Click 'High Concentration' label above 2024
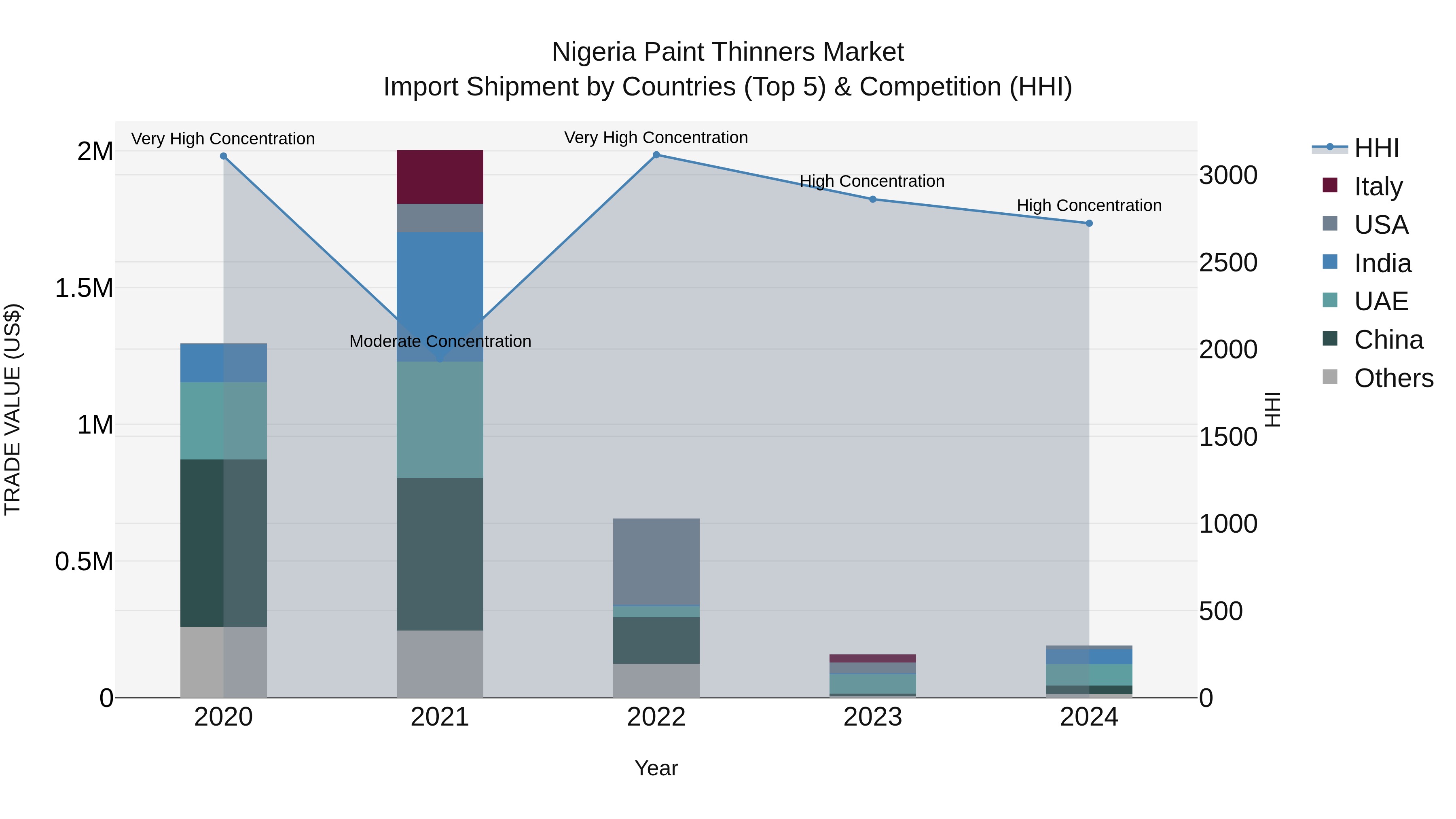The image size is (1456, 819). [x=1089, y=206]
